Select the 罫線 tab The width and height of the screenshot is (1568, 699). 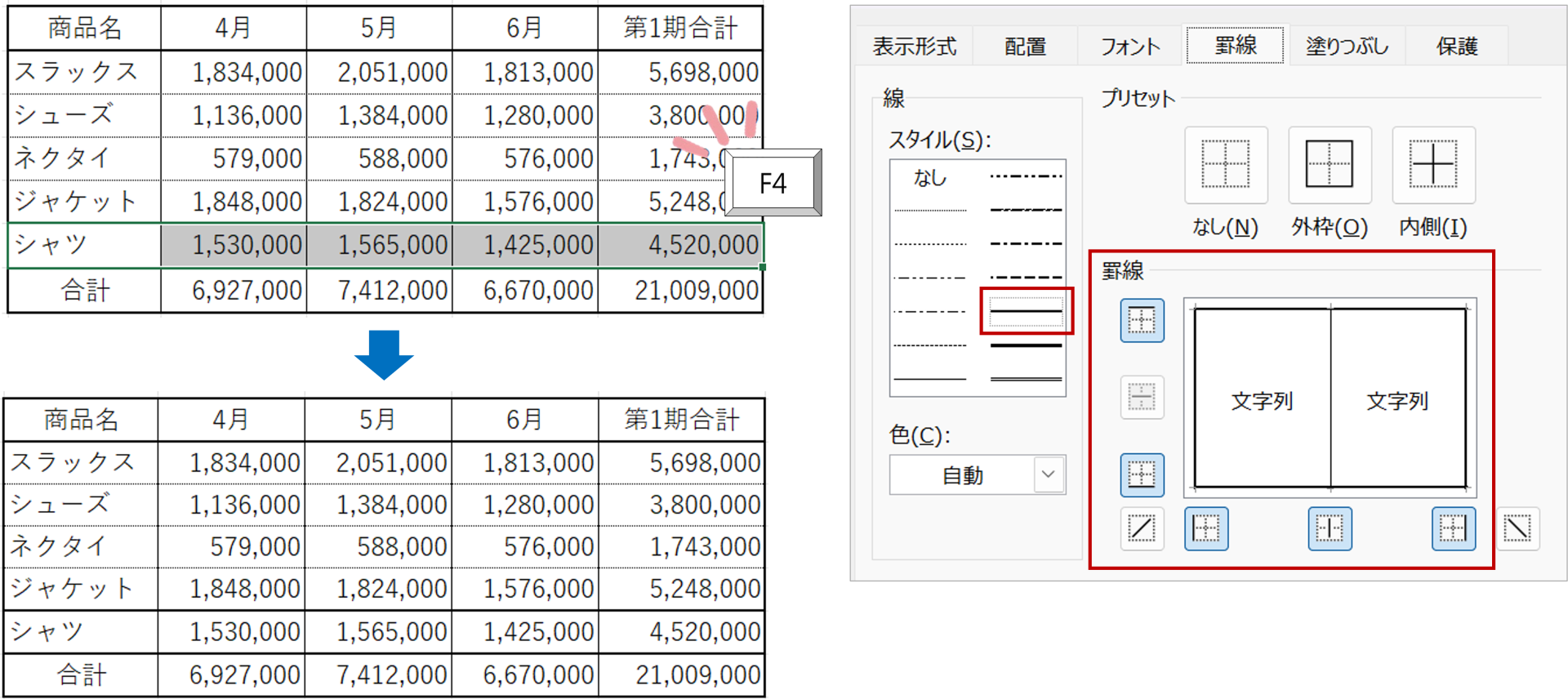click(1235, 45)
